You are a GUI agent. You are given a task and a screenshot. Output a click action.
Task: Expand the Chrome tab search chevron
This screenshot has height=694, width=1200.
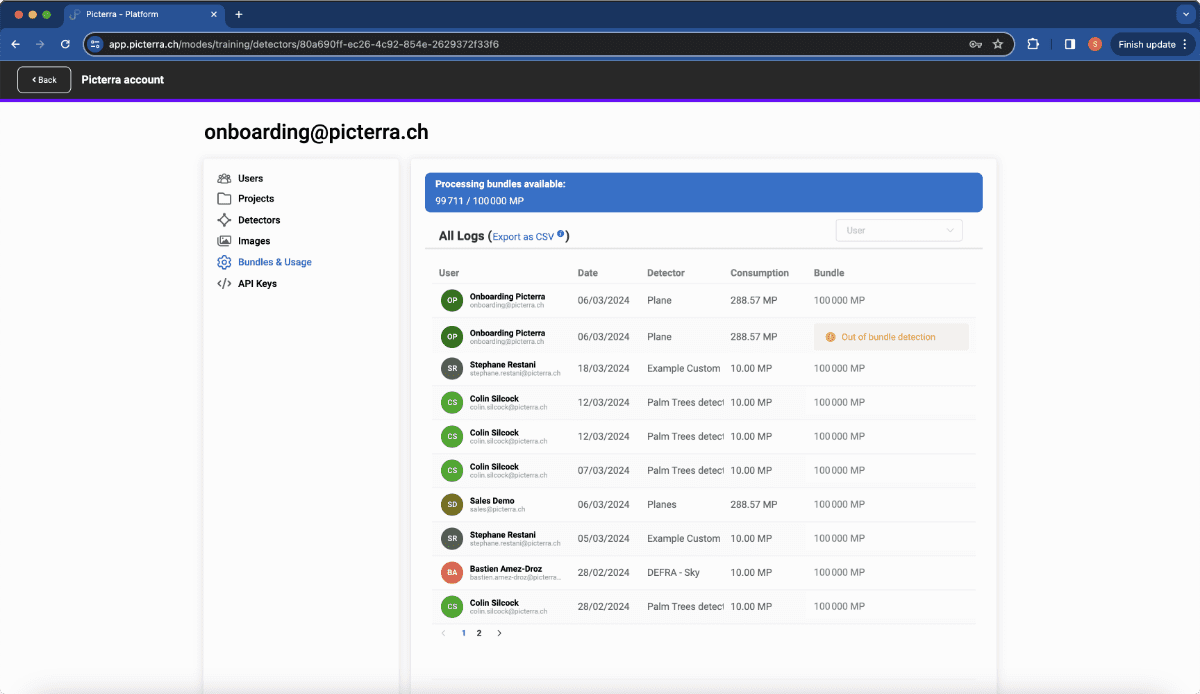click(1185, 14)
